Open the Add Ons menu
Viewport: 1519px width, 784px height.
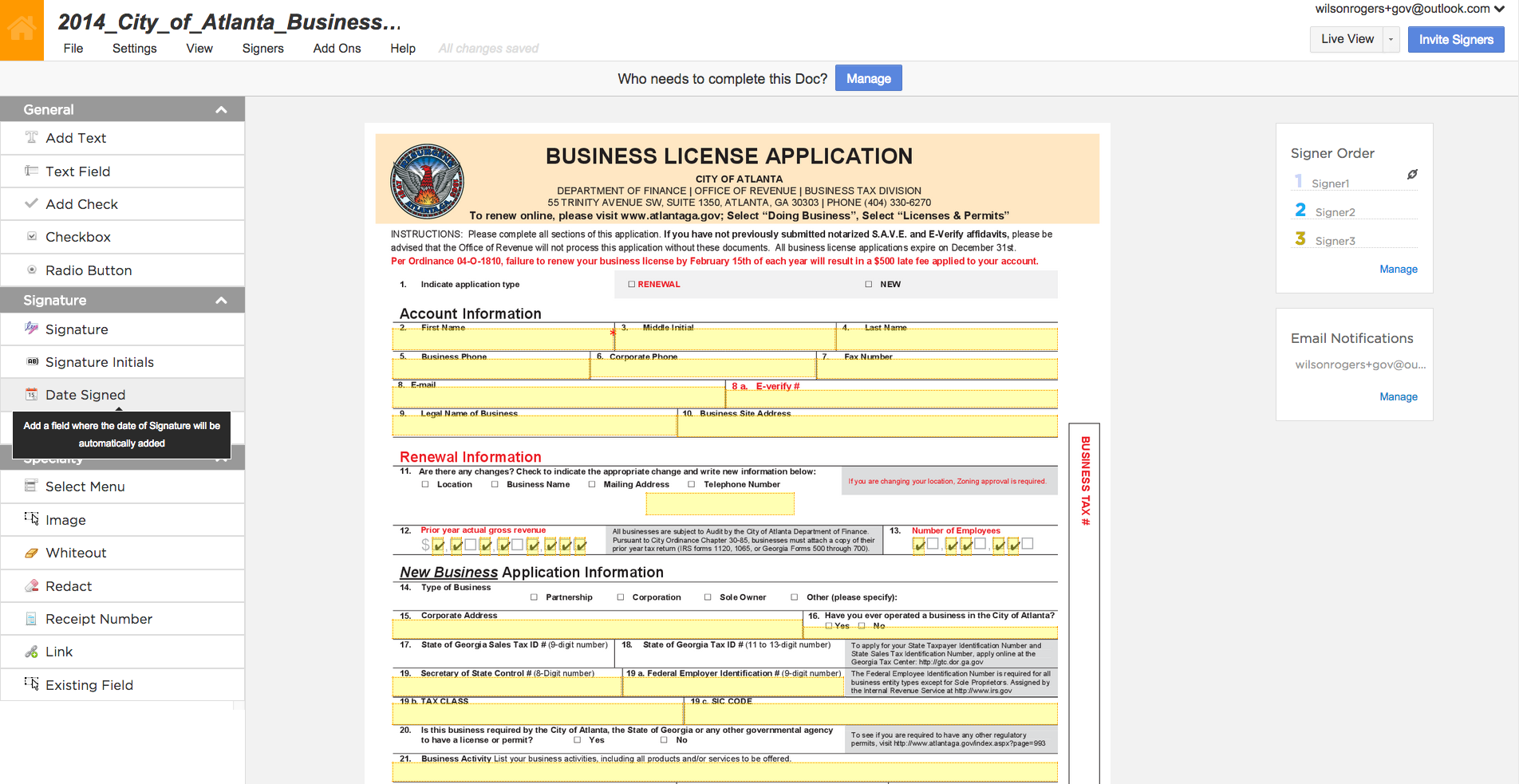point(336,49)
